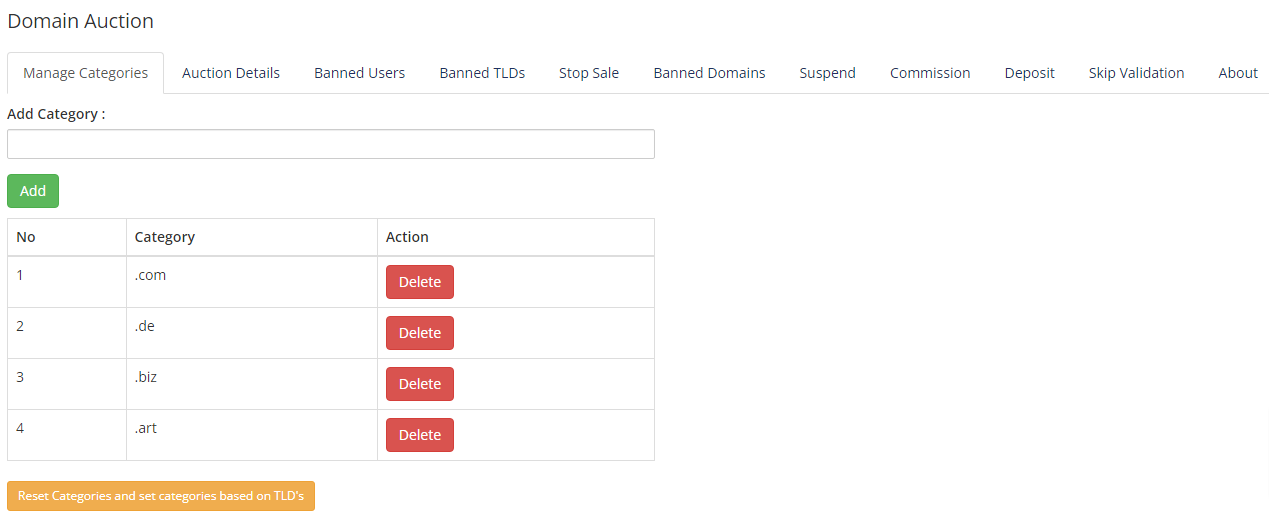Image resolution: width=1269 pixels, height=516 pixels.
Task: Click the .com category cell
Action: pyautogui.click(x=252, y=282)
